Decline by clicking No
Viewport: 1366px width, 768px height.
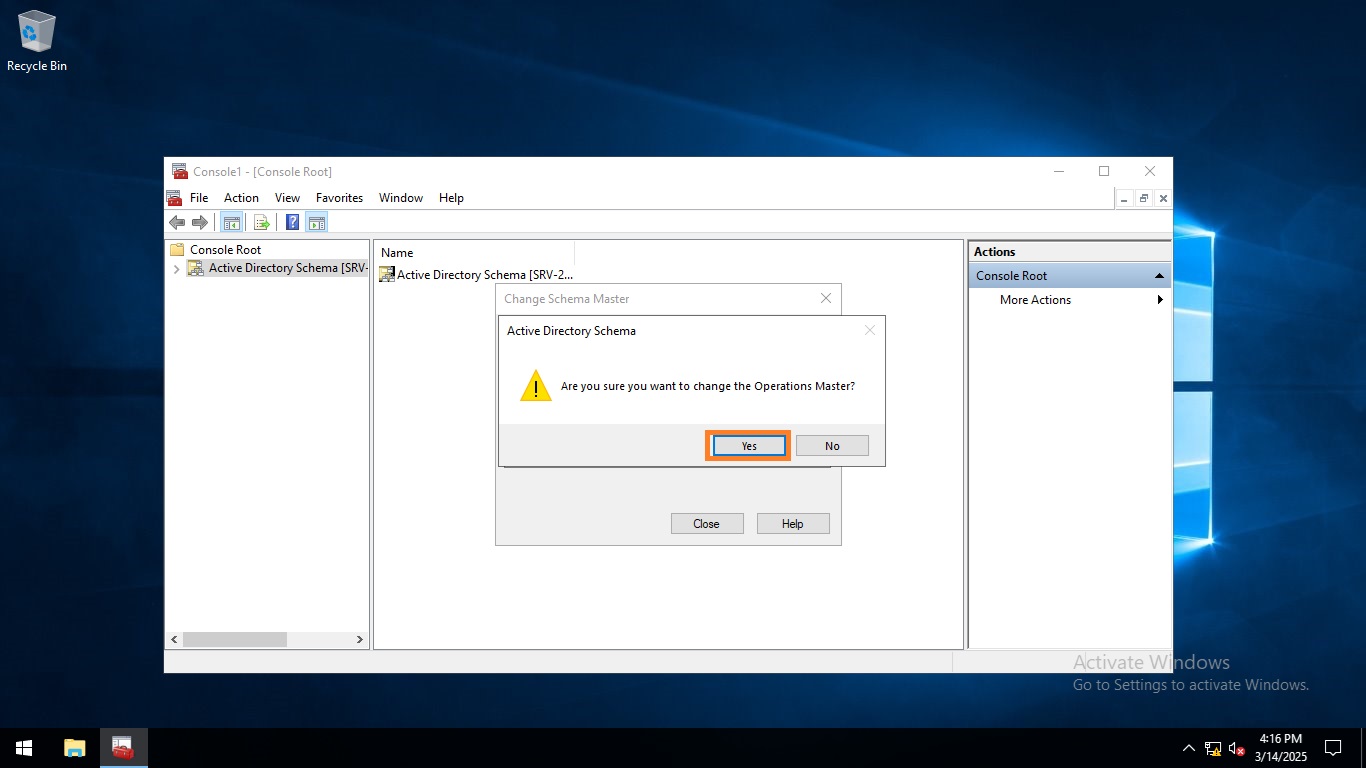[x=832, y=446]
